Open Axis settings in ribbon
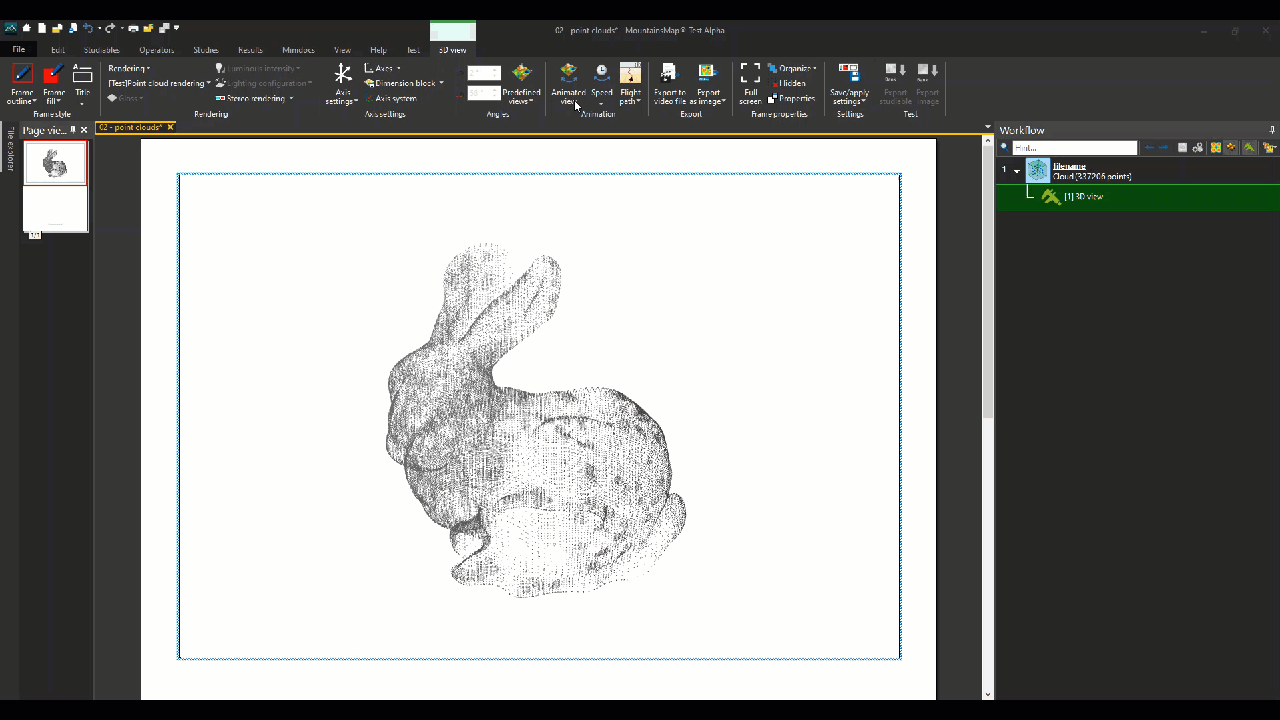This screenshot has height=720, width=1280. pos(342,85)
